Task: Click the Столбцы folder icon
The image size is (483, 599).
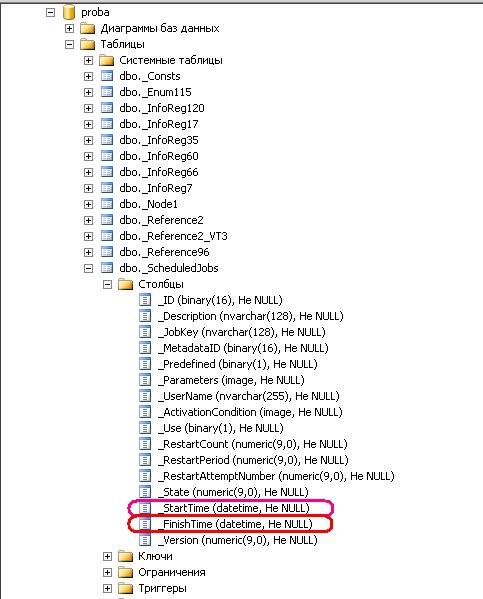Action: (x=126, y=284)
